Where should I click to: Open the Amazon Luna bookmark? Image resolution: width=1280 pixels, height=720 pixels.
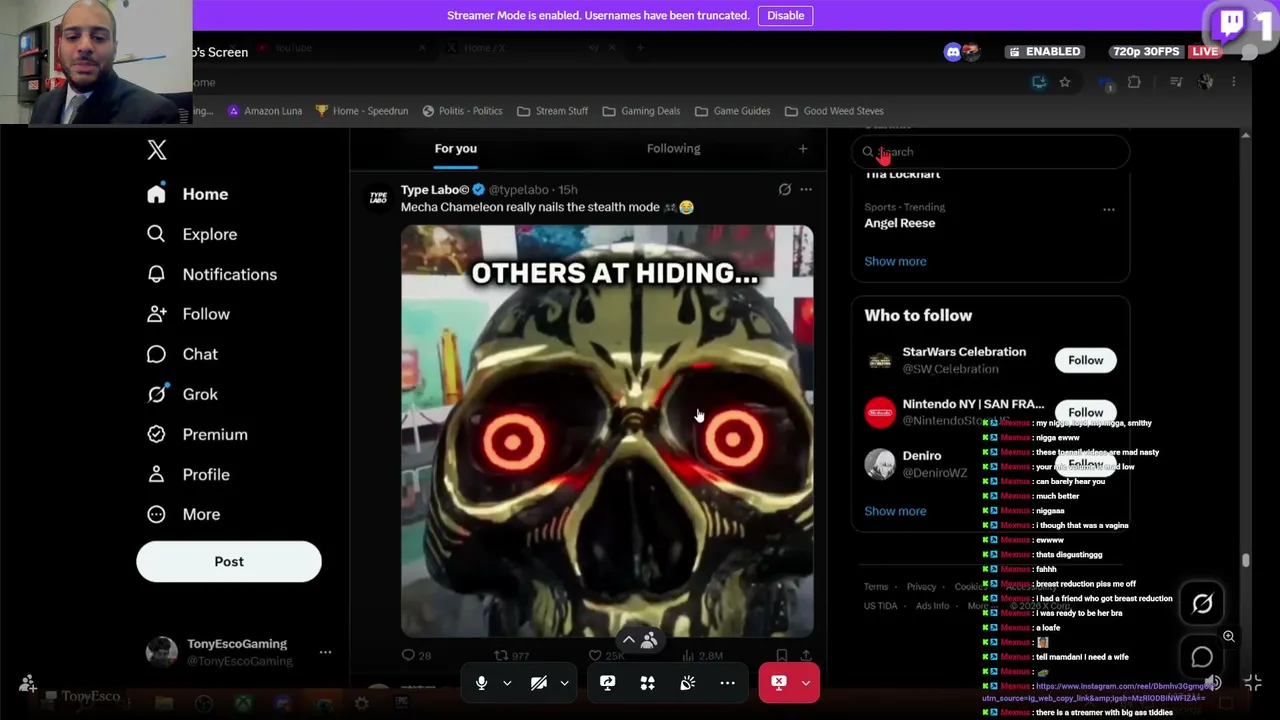click(265, 111)
